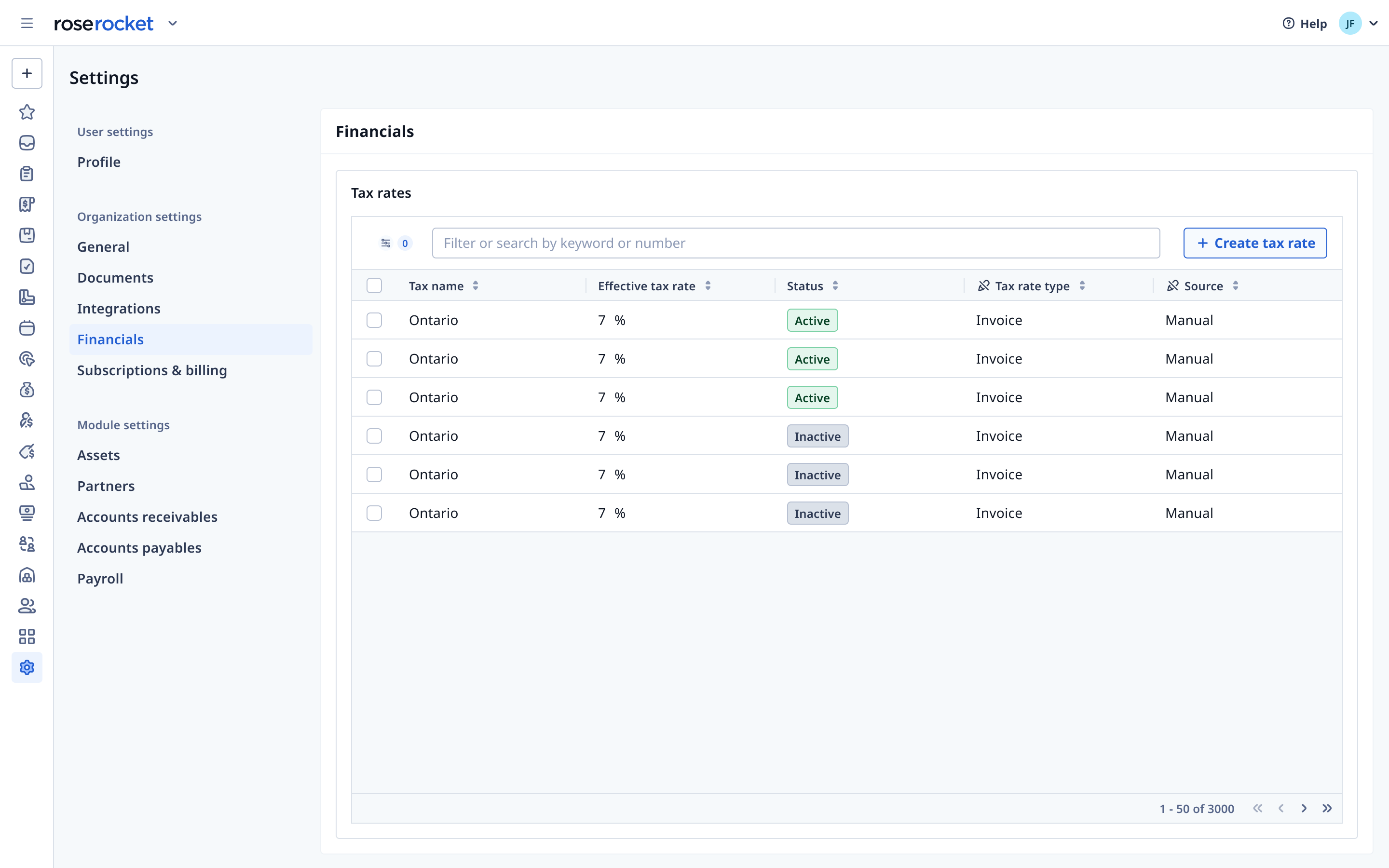This screenshot has width=1389, height=868.
Task: Open Documents organization settings
Action: pyautogui.click(x=115, y=278)
